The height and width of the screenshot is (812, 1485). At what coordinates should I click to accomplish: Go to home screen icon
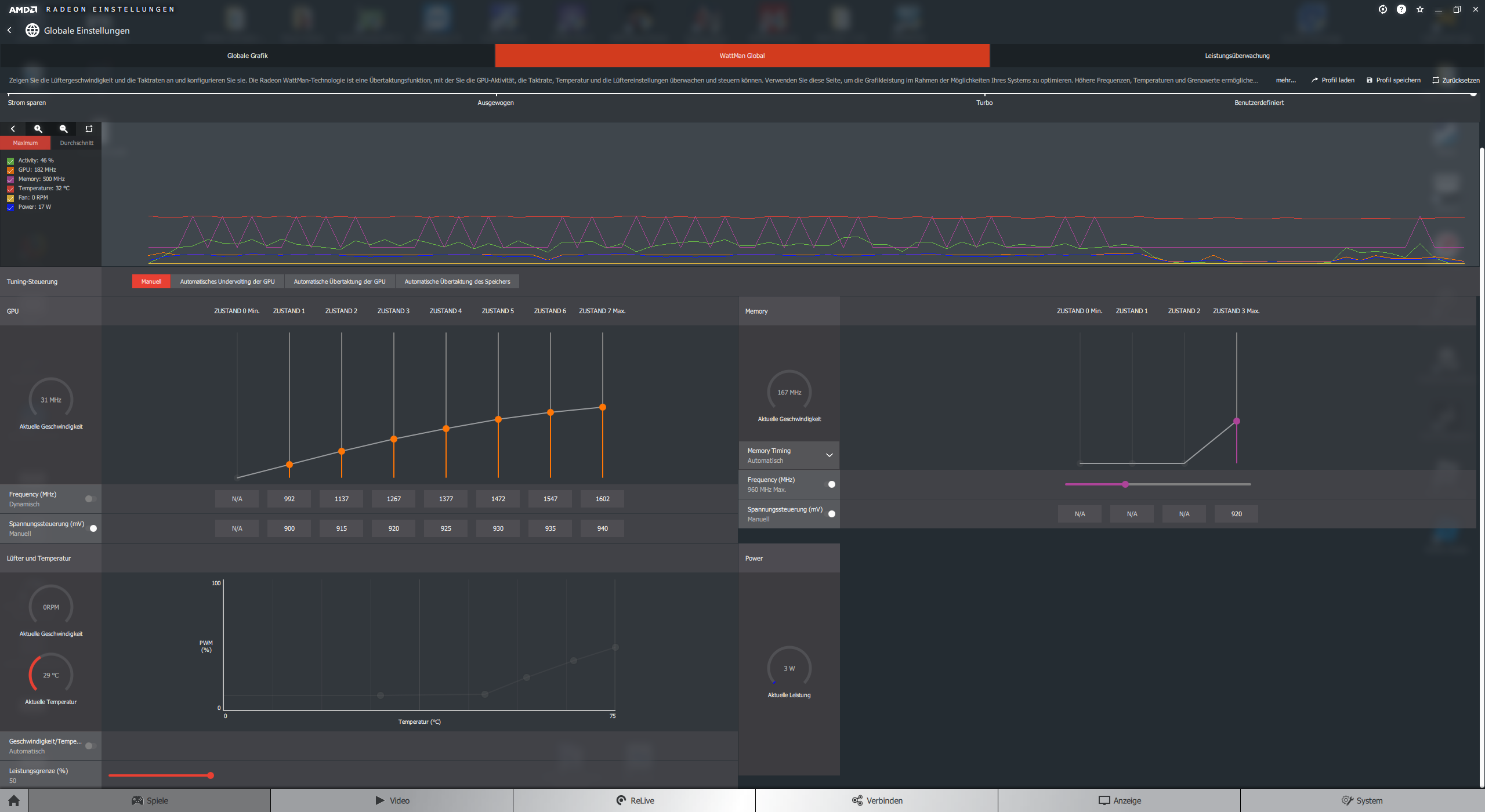[x=14, y=800]
